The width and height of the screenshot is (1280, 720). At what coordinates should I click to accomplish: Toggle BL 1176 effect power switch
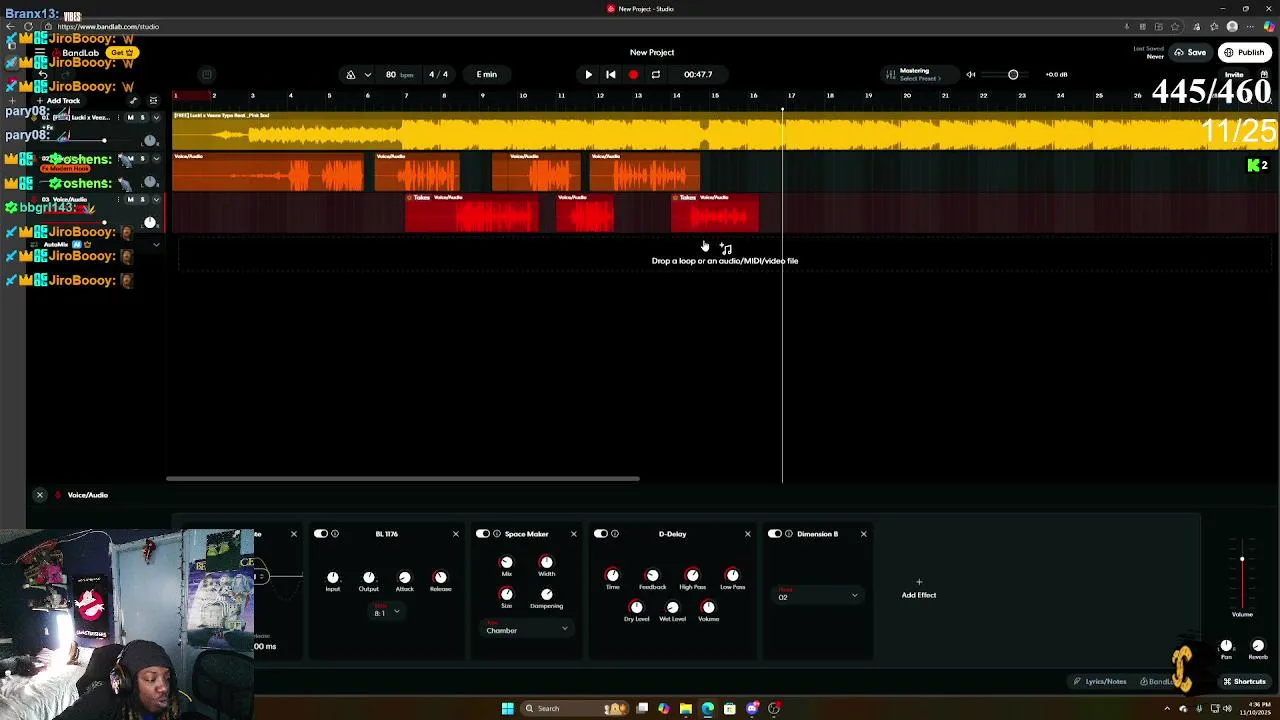(321, 534)
